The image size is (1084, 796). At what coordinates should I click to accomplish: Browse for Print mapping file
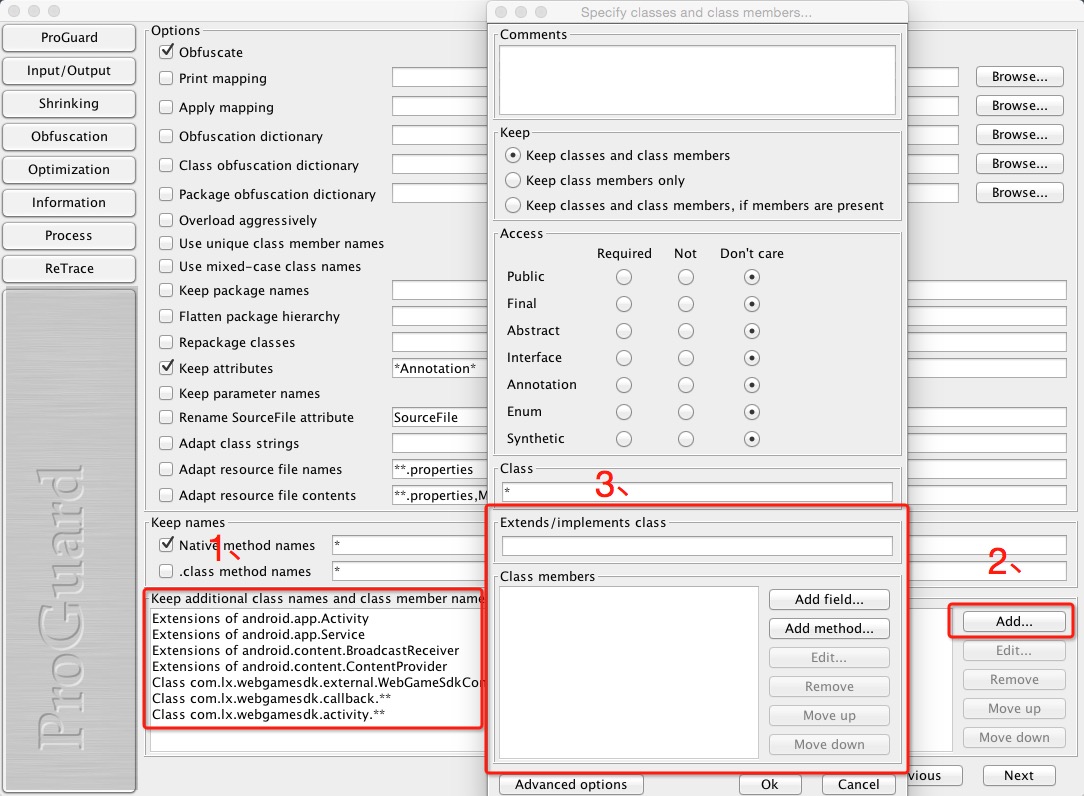tap(1019, 77)
